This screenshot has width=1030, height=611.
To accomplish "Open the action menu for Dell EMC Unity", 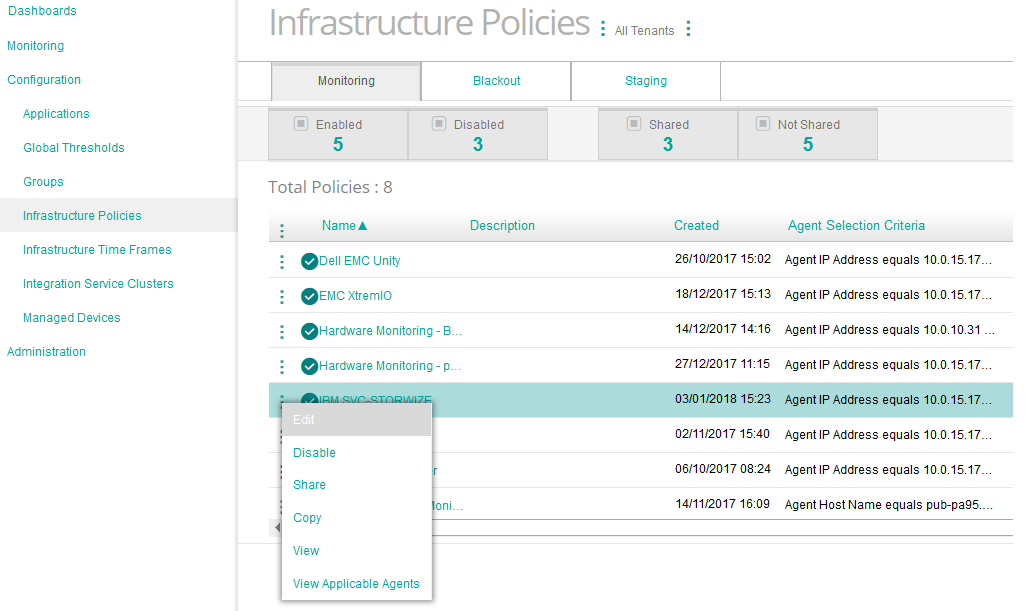I will [x=281, y=261].
